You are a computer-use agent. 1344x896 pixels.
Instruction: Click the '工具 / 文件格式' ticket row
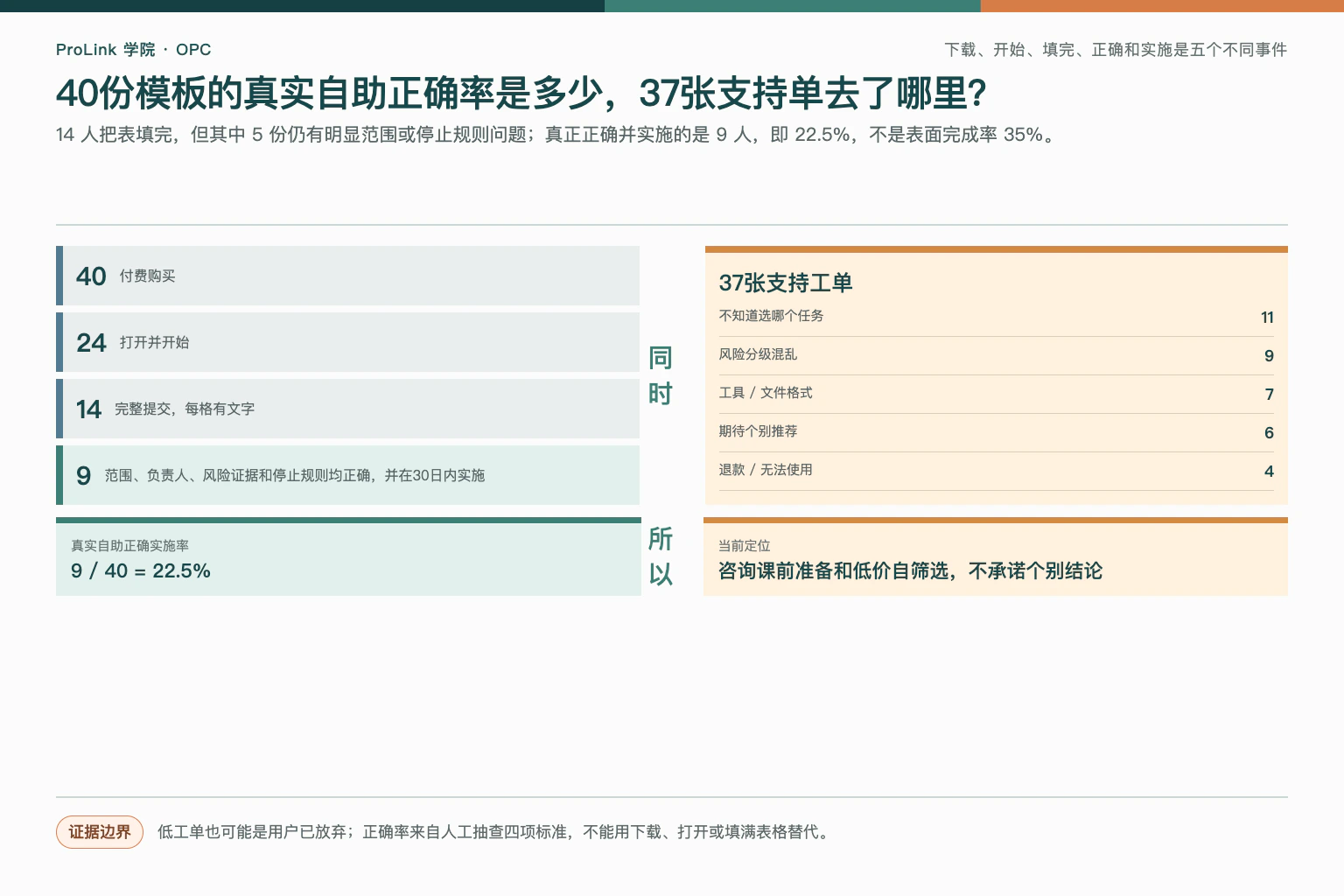click(997, 394)
